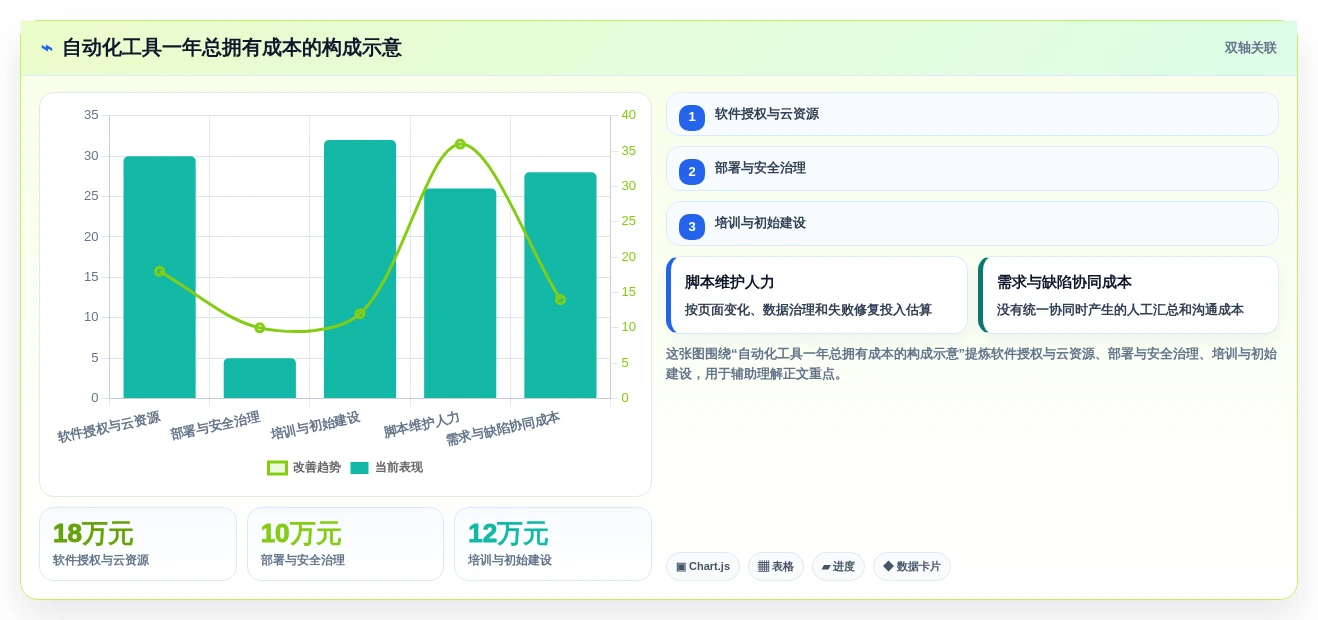
Task: Click the line point over 培训与初始建设
Action: click(360, 314)
